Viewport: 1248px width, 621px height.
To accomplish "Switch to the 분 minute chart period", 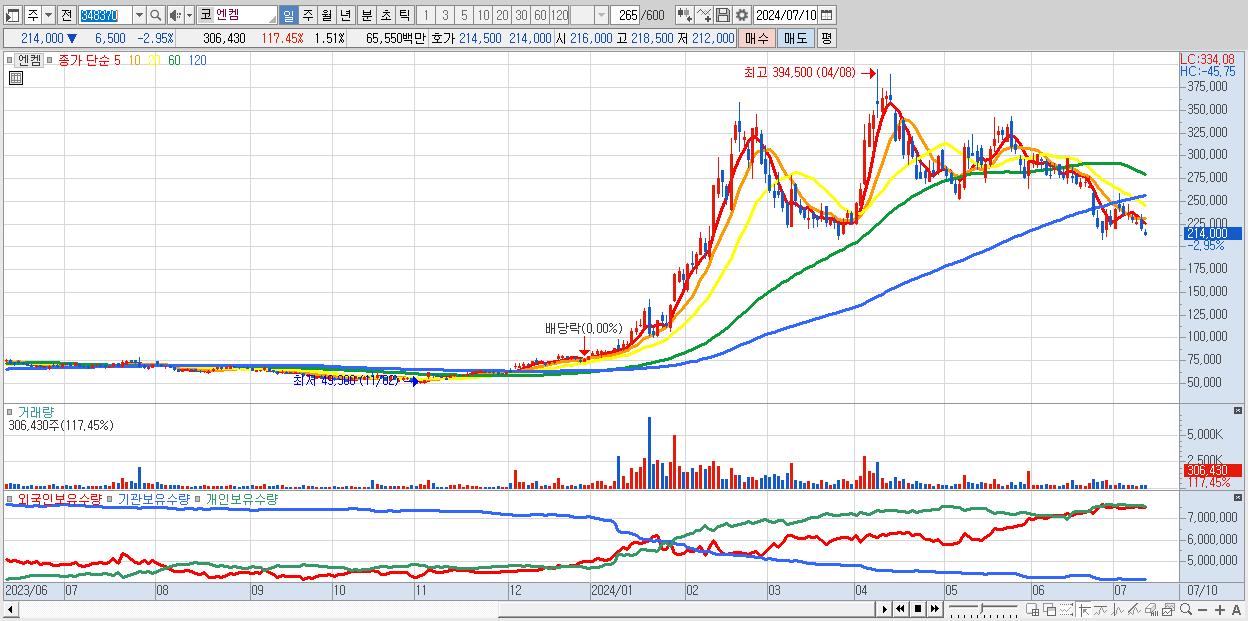I will [x=365, y=15].
